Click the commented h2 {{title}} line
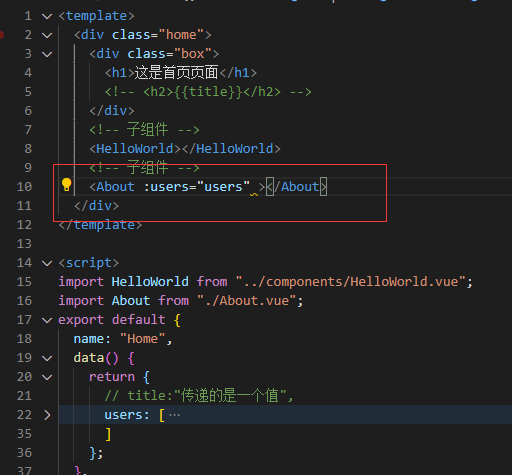Screen dimensions: 512x475 (208, 92)
